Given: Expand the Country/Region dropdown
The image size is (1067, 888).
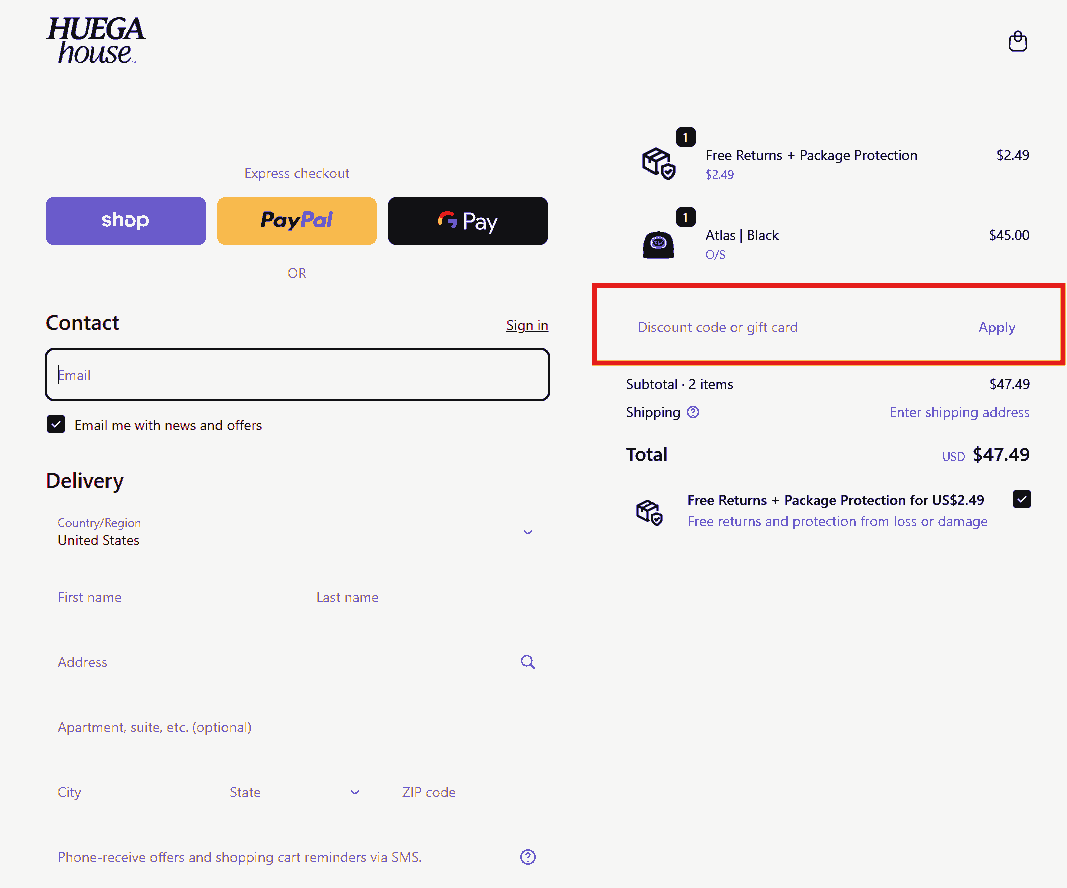Looking at the screenshot, I should (297, 532).
